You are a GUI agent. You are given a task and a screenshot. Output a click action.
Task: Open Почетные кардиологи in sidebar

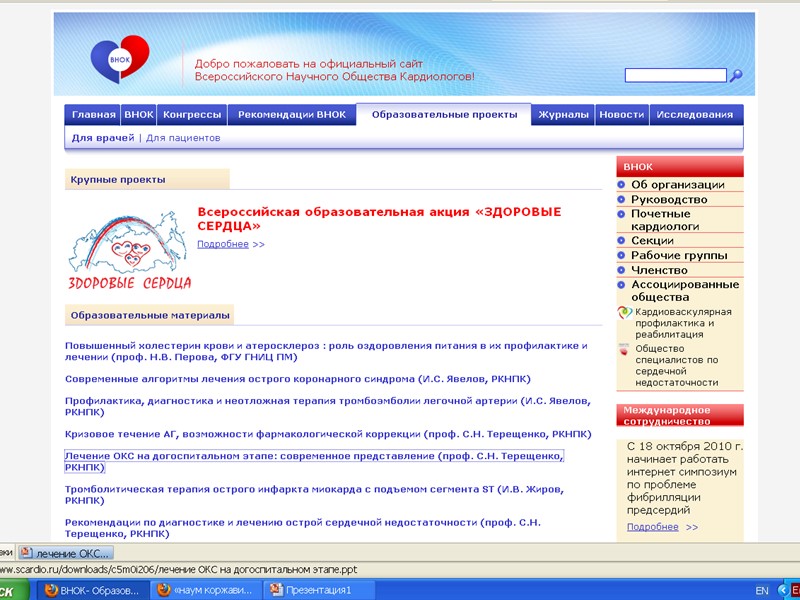[x=665, y=220]
